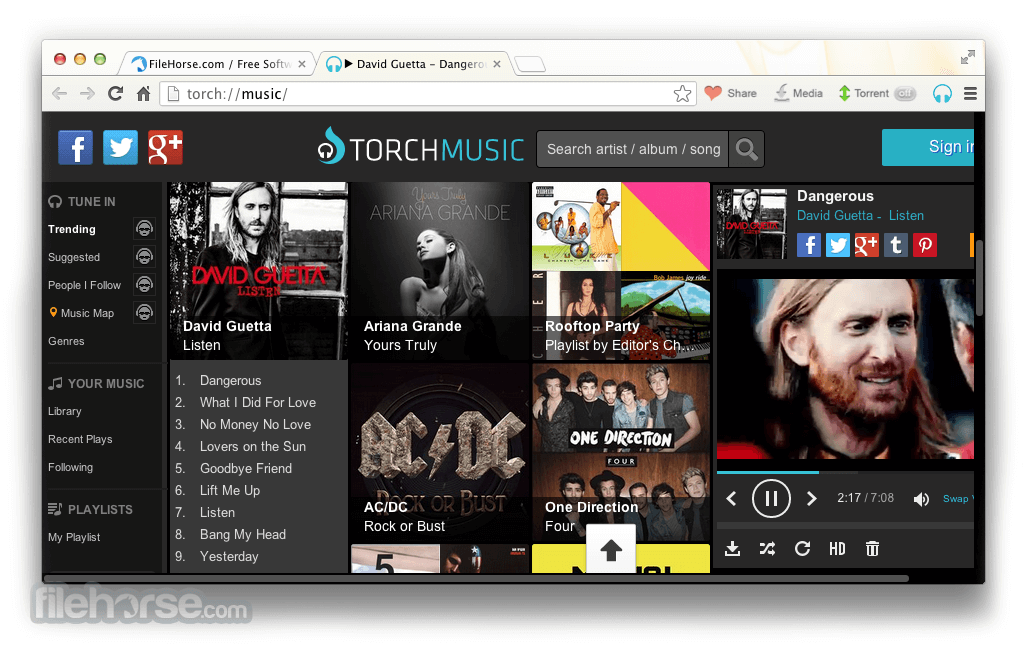This screenshot has width=1024, height=654.
Task: Open the Rooftop Party playlist tile
Action: 621,270
